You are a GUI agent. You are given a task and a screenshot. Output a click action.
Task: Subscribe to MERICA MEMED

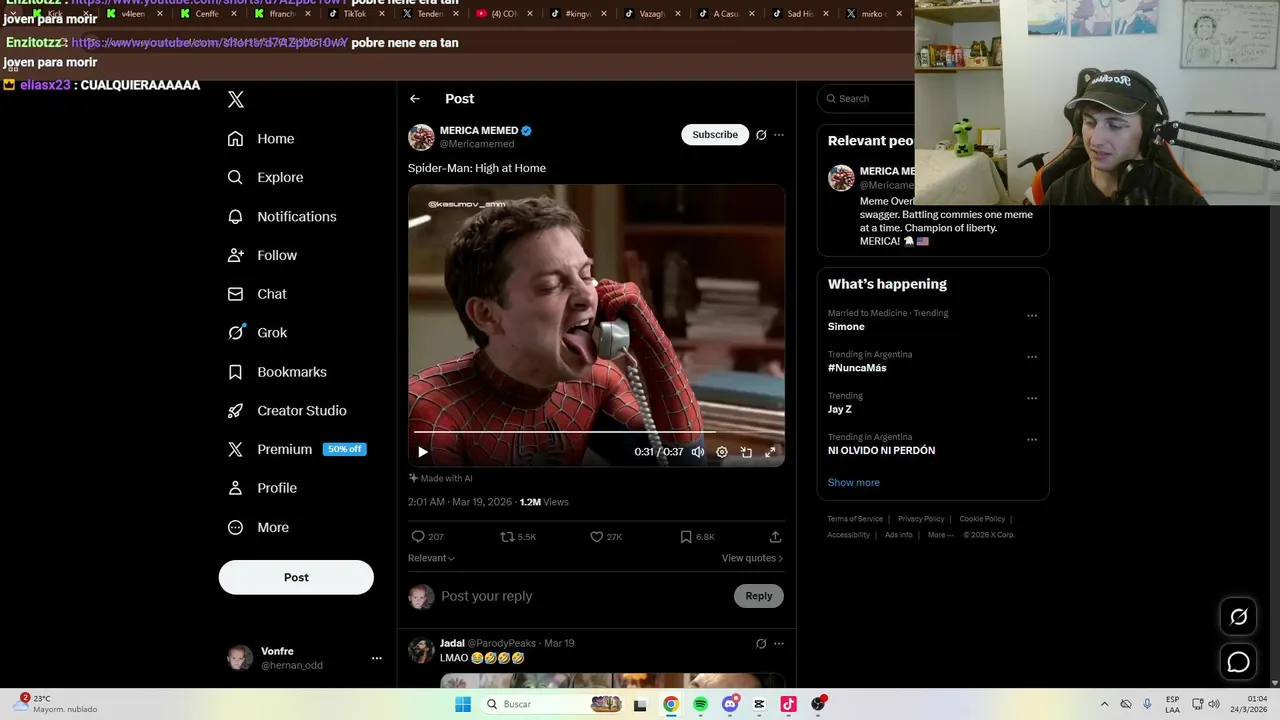point(715,135)
